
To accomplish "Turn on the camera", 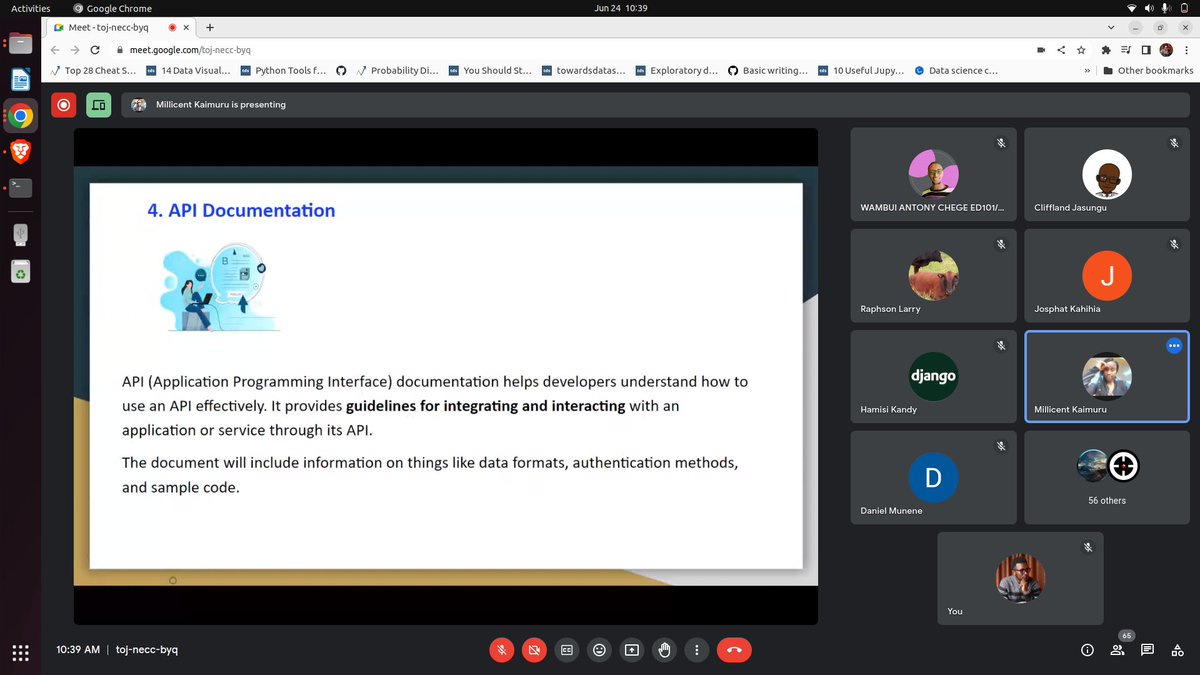I will click(x=534, y=650).
